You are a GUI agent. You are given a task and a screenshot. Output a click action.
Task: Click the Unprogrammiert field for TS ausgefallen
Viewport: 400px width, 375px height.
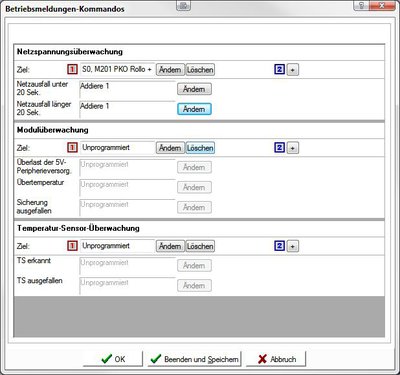pyautogui.click(x=127, y=286)
